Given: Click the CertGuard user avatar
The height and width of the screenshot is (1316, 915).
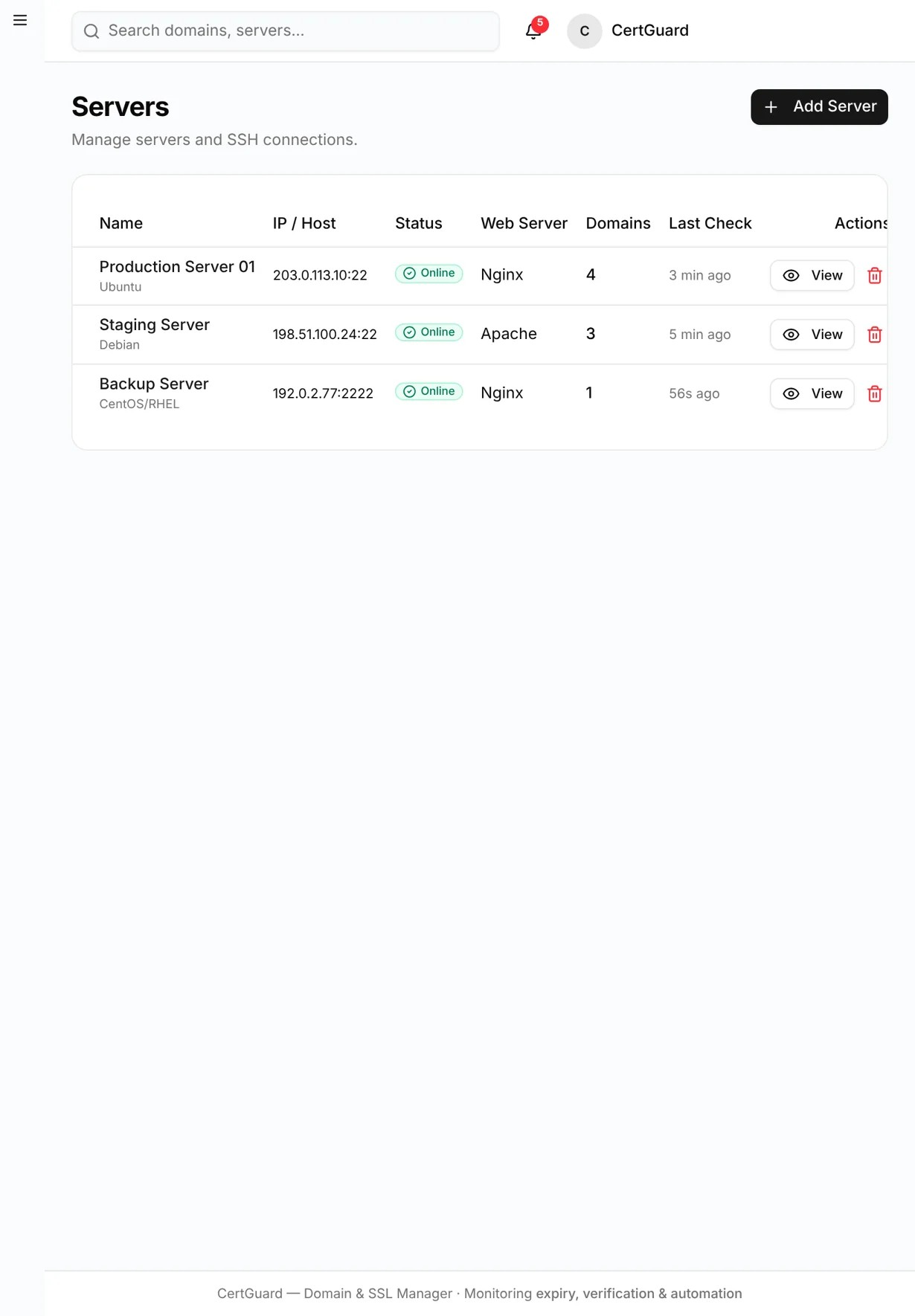Looking at the screenshot, I should 584,31.
